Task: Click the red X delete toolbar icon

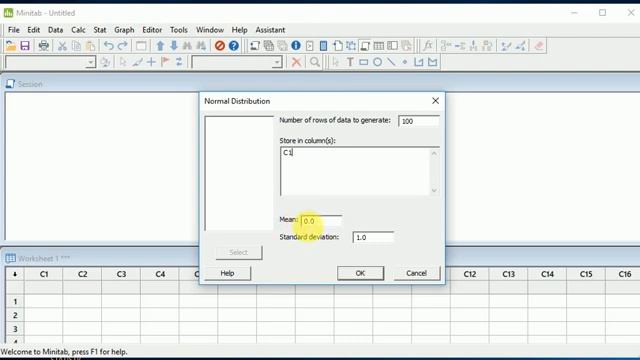Action: point(296,62)
